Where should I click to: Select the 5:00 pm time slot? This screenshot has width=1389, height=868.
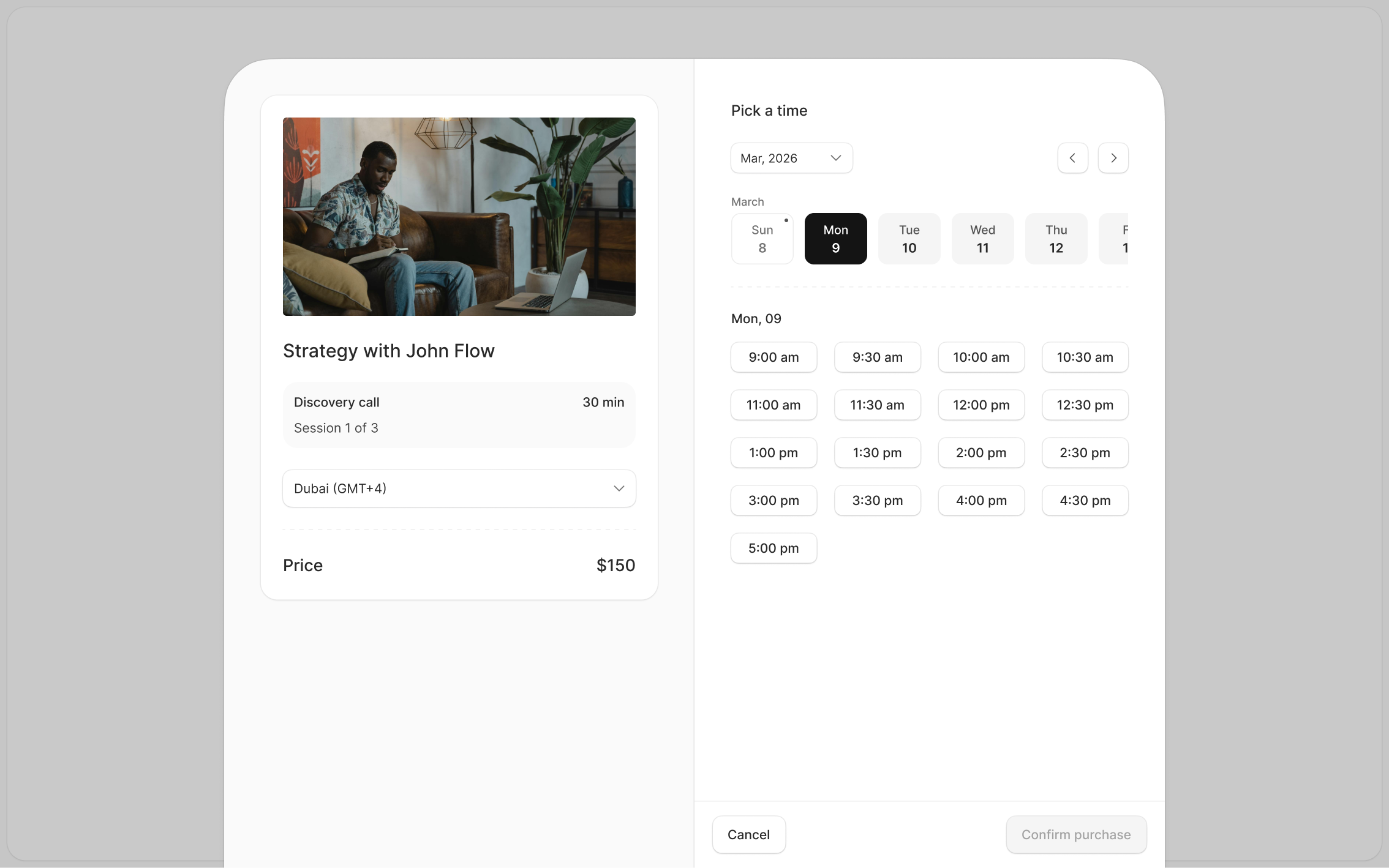pyautogui.click(x=774, y=548)
